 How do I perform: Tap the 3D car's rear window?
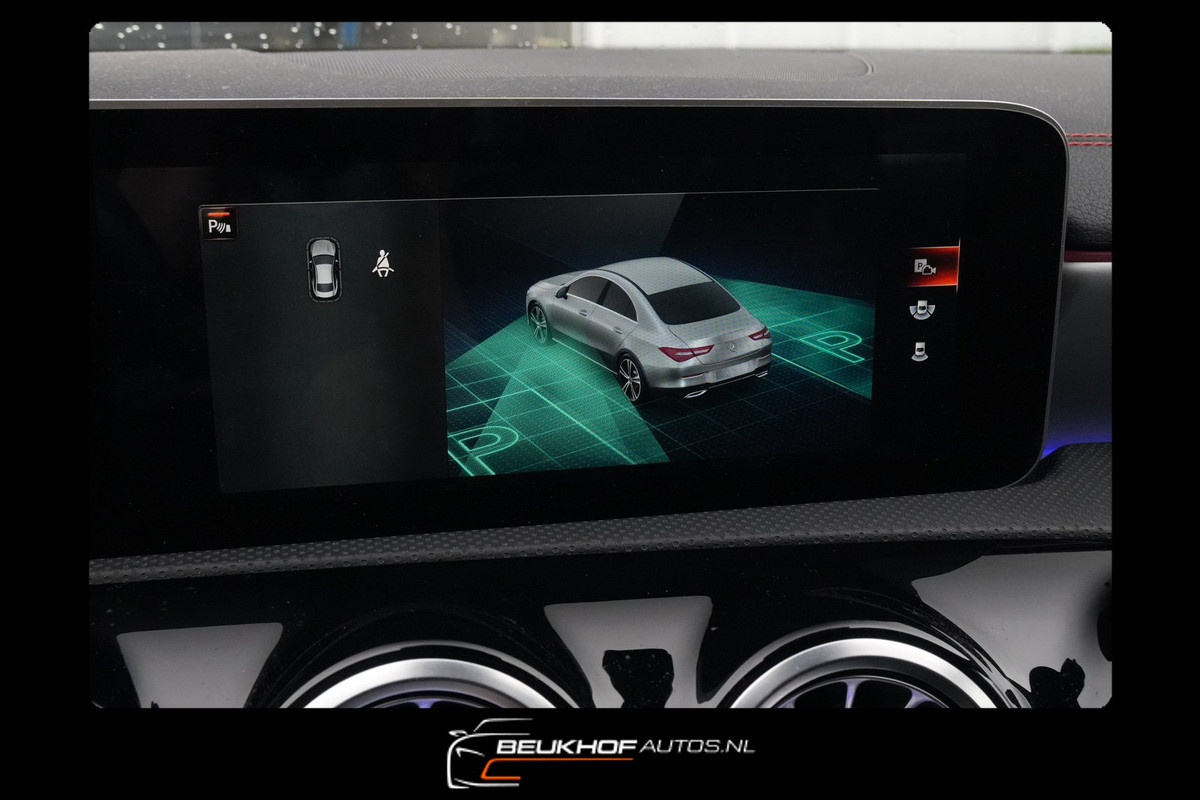[695, 300]
